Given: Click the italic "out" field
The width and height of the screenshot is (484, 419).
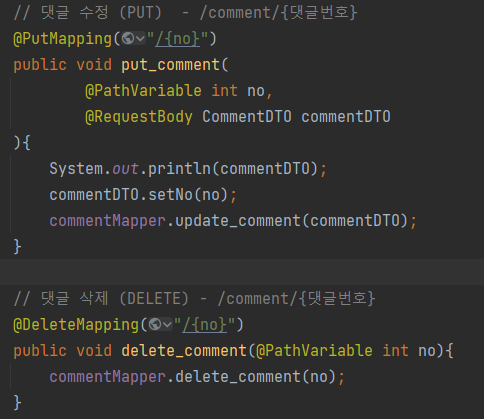Looking at the screenshot, I should point(125,169).
